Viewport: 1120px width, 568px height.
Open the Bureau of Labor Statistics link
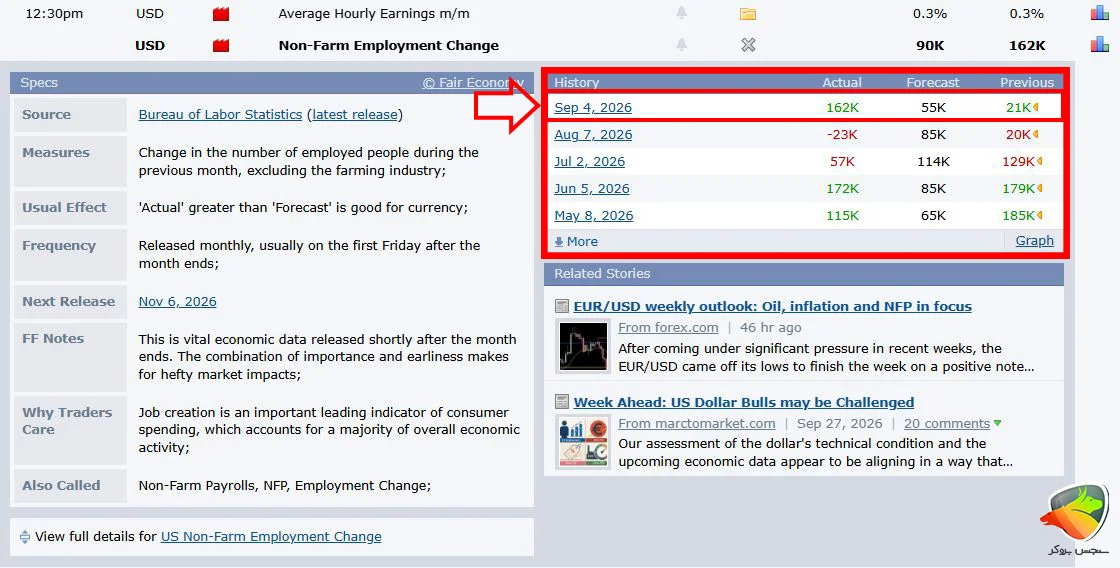click(220, 114)
